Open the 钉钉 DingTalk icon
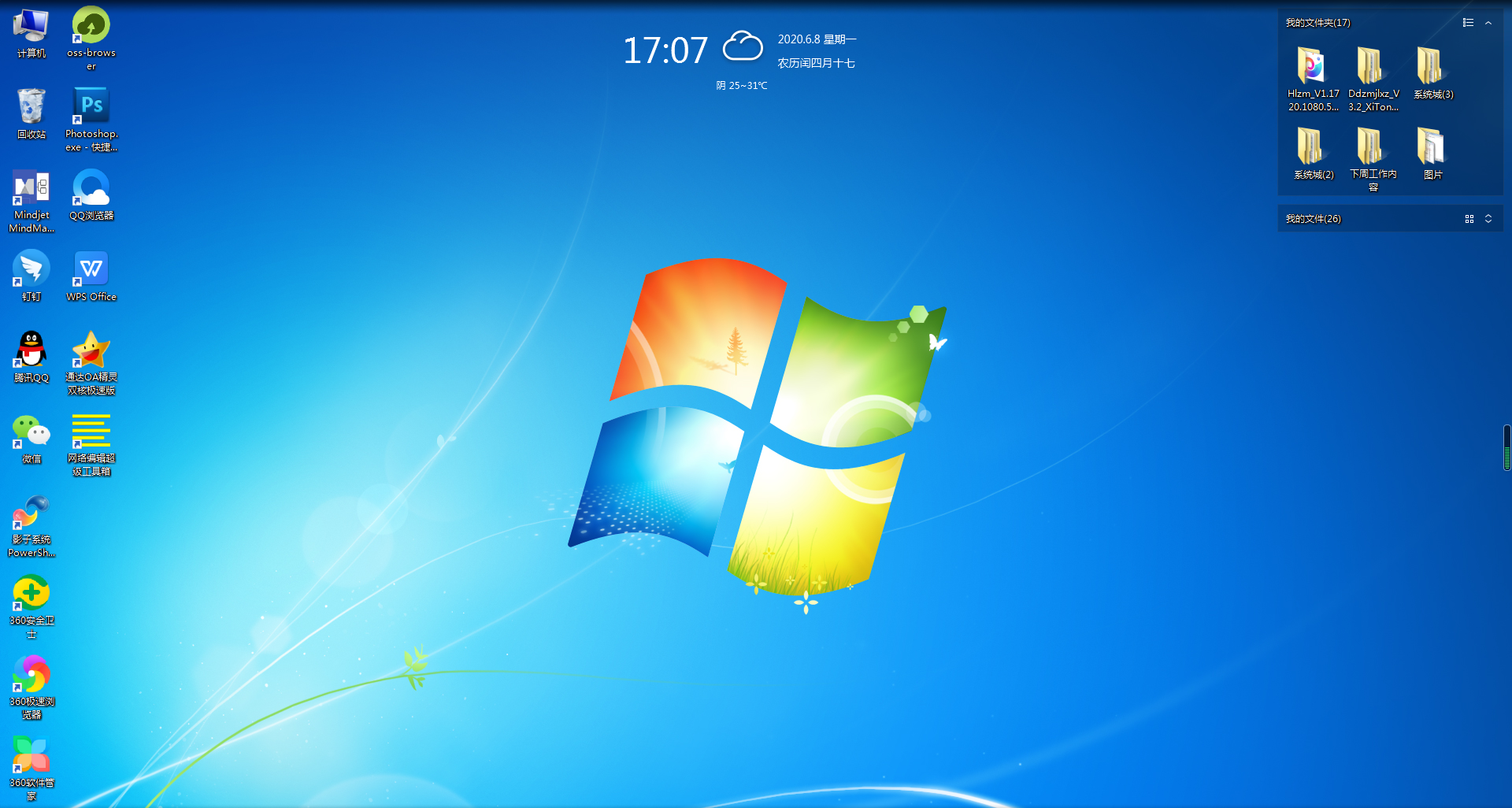 point(31,276)
